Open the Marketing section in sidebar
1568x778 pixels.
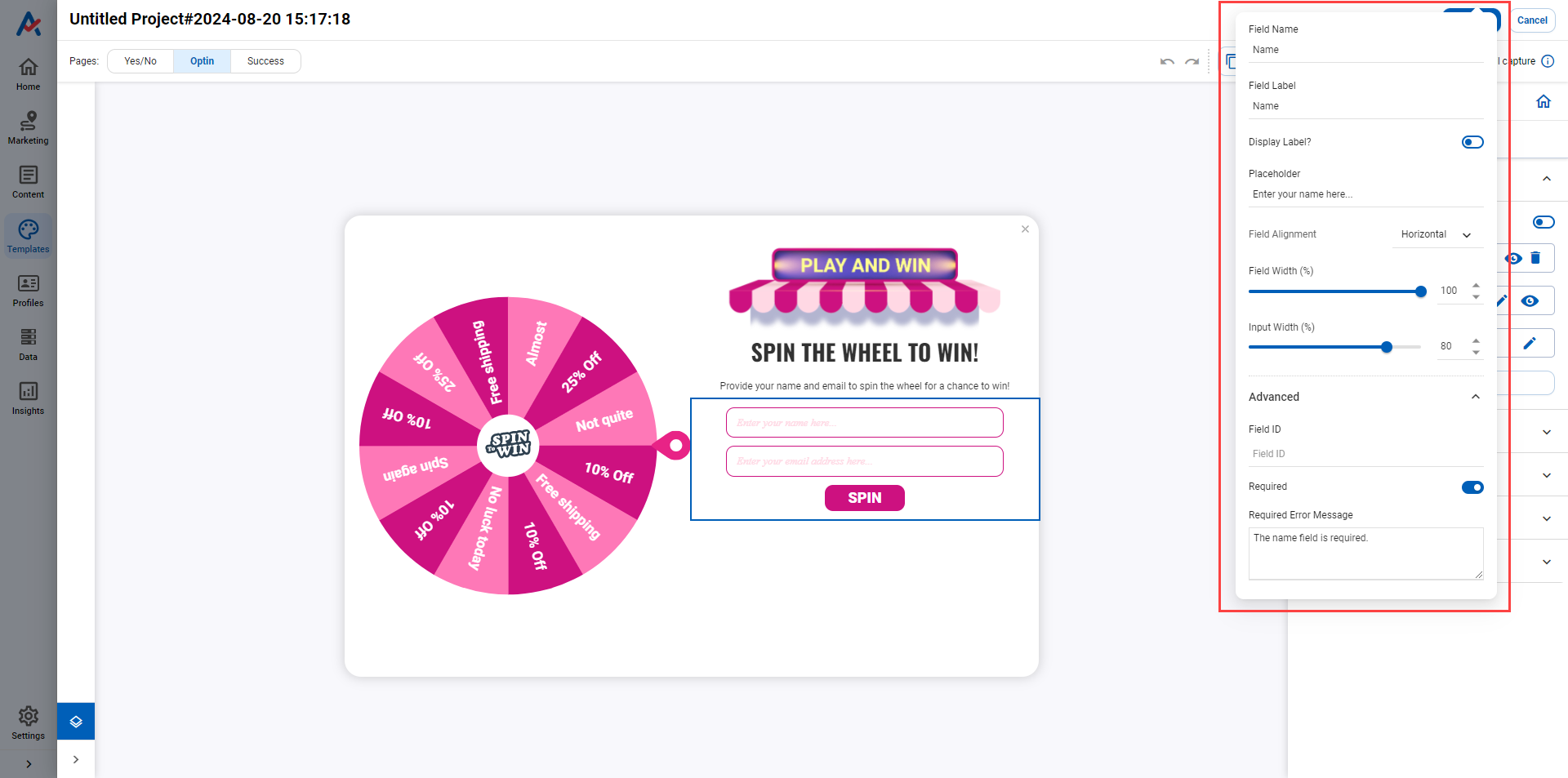coord(28,128)
